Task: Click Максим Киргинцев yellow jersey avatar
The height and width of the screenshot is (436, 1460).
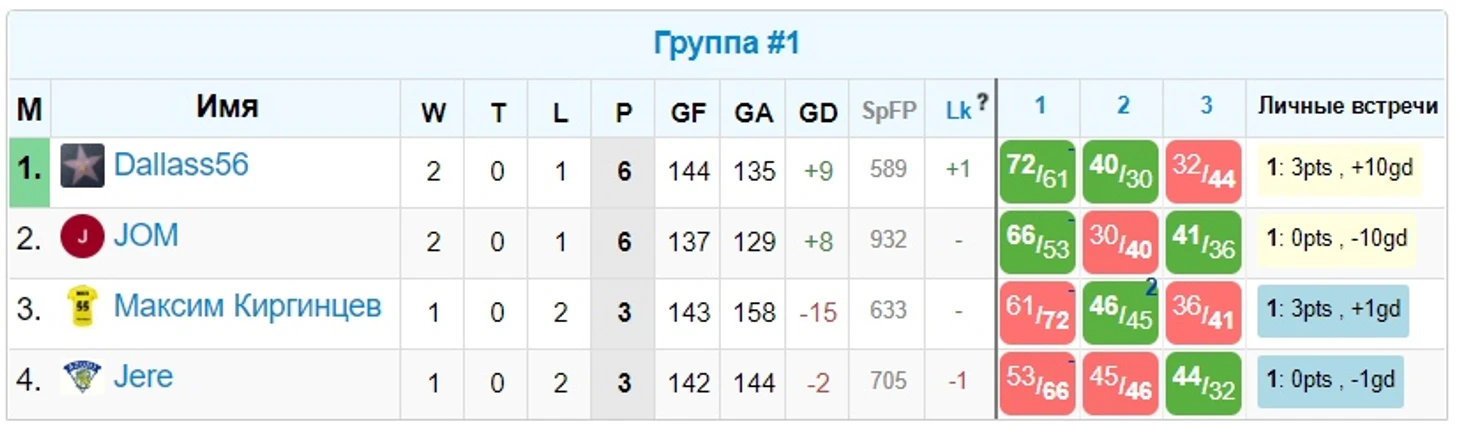Action: 82,307
